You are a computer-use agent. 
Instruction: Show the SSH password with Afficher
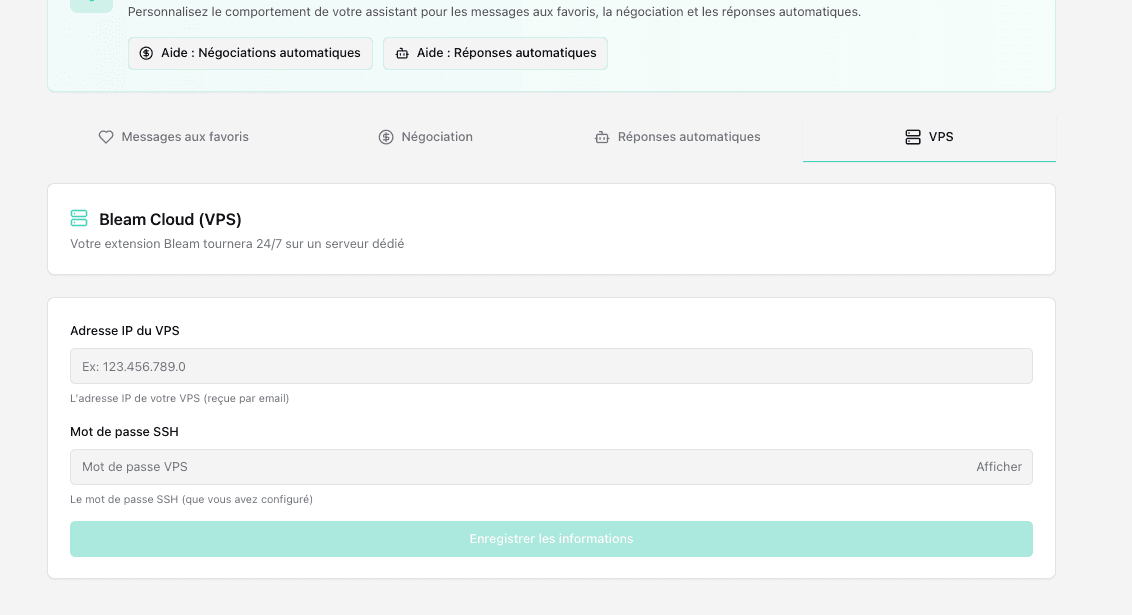(x=998, y=467)
